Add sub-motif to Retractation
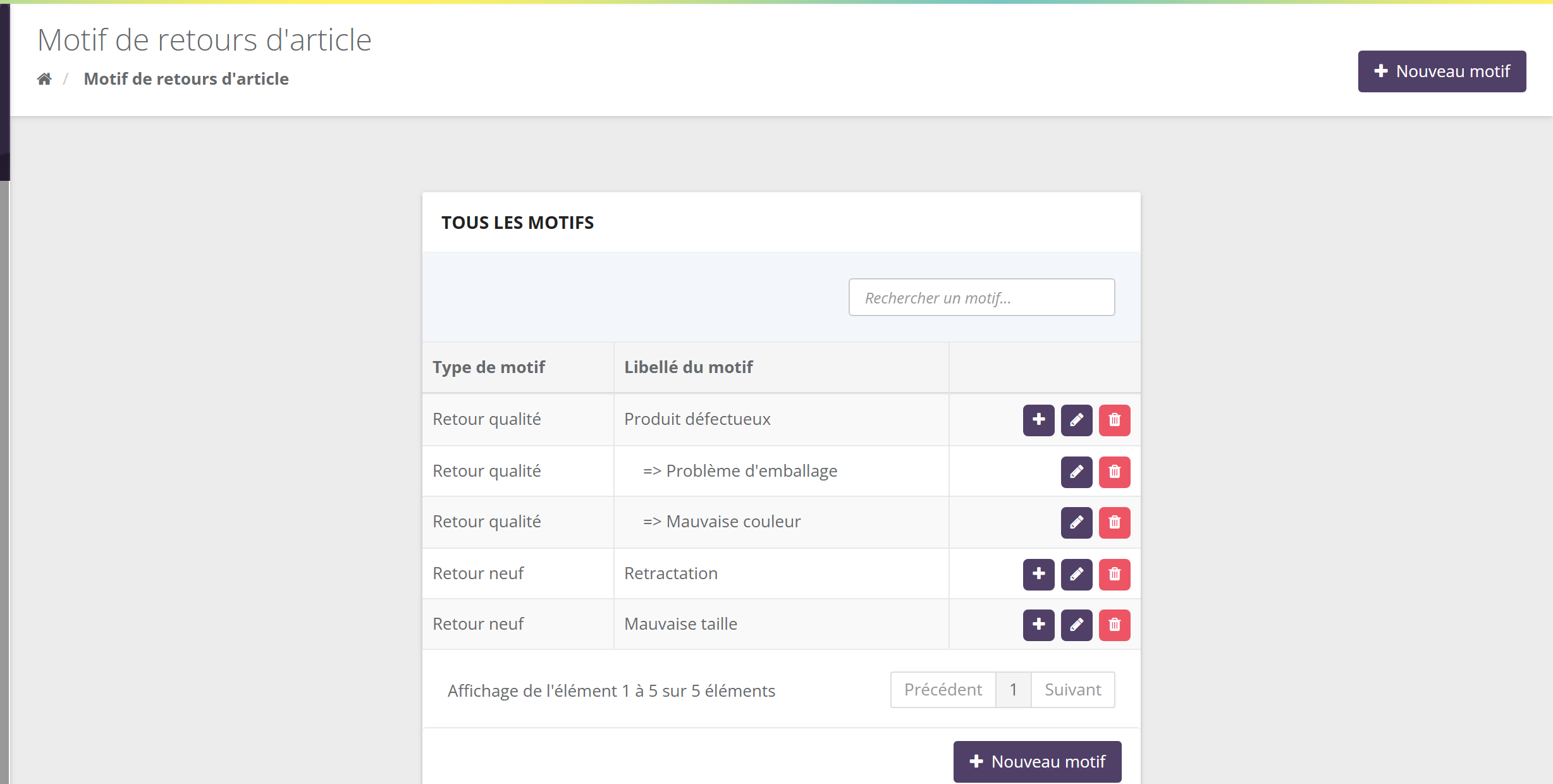The height and width of the screenshot is (784, 1553). (x=1038, y=574)
